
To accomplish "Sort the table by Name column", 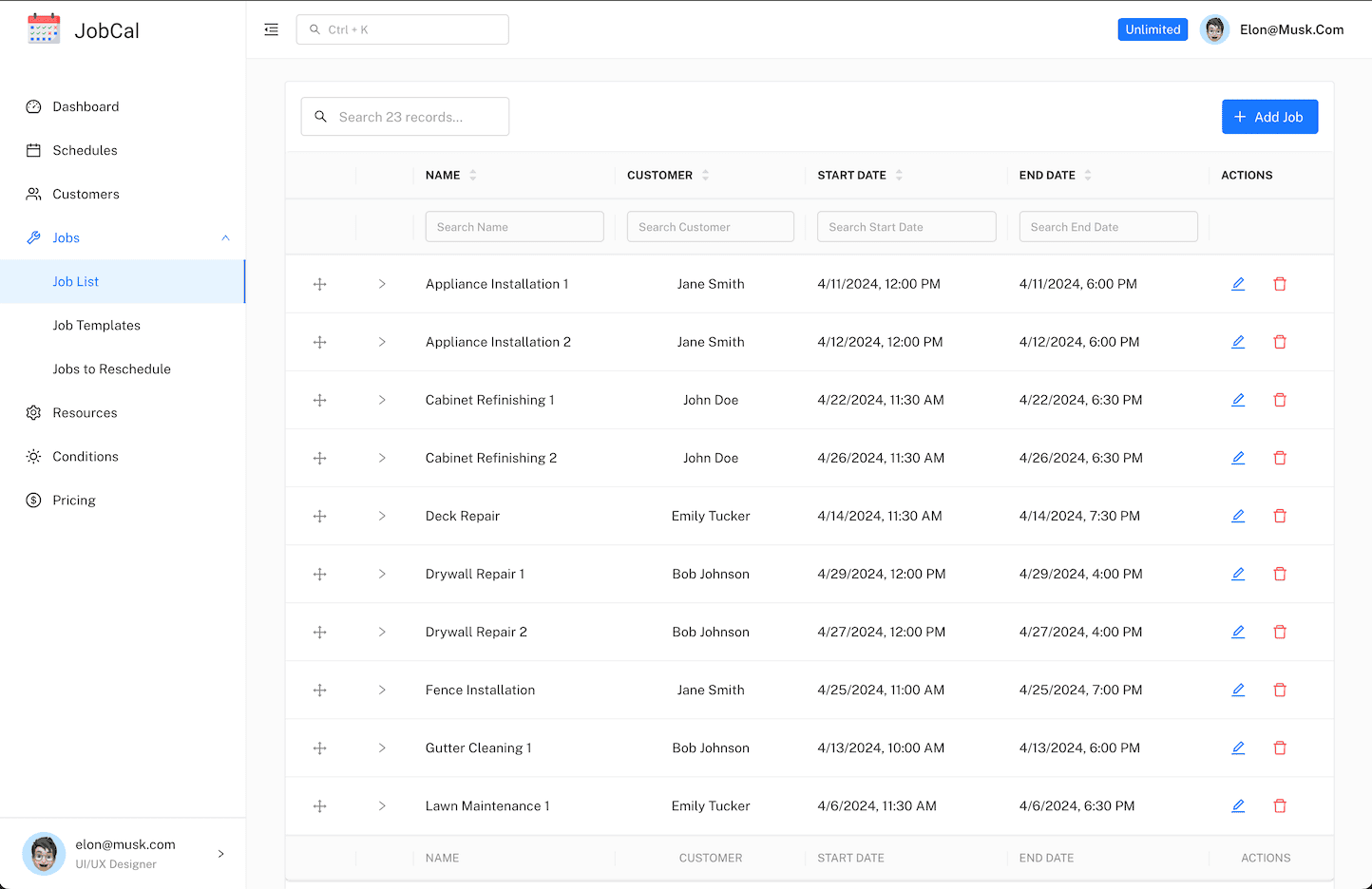I will 472,176.
